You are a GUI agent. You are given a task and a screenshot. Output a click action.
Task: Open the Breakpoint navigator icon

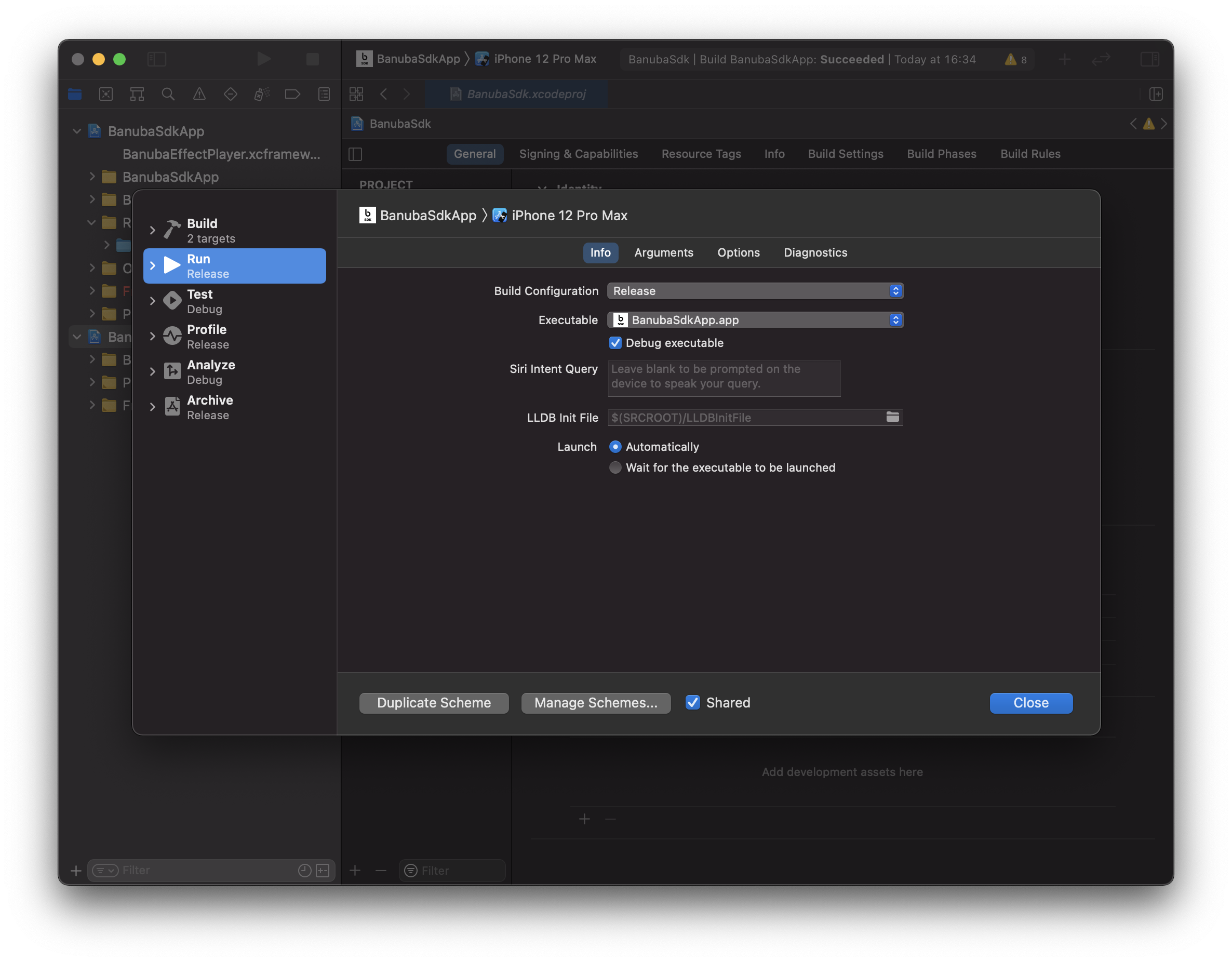pyautogui.click(x=292, y=94)
